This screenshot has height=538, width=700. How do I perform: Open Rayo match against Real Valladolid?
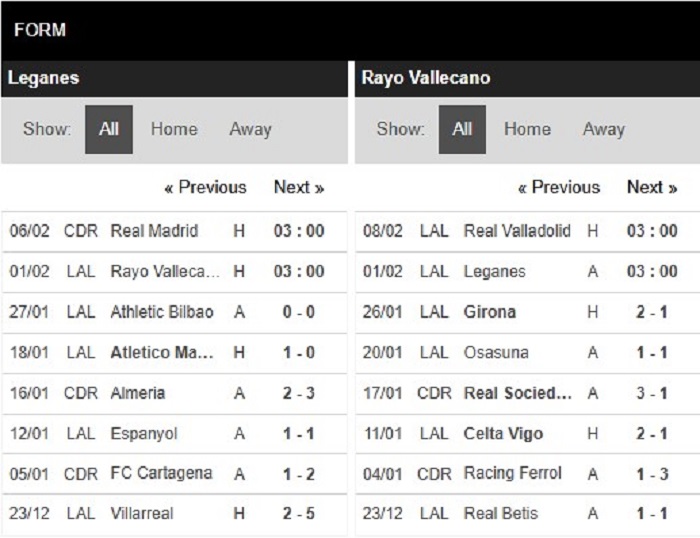(528, 231)
